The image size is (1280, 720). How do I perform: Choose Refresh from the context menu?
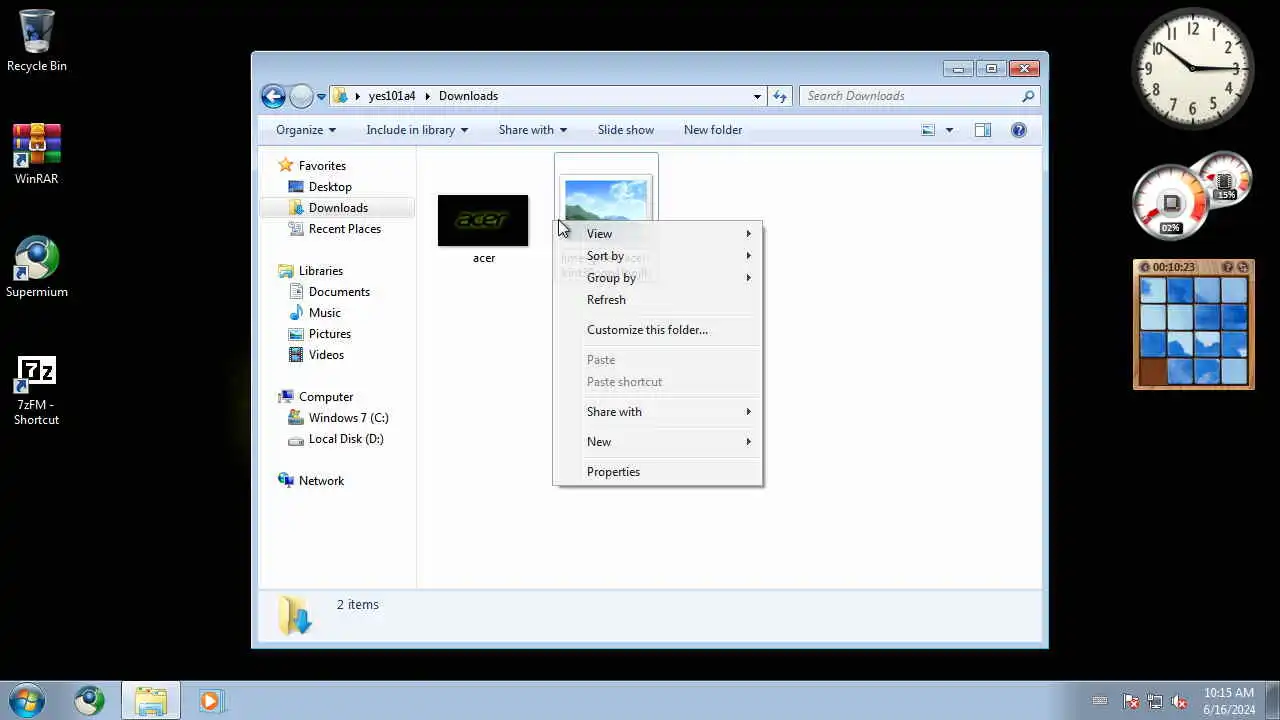click(x=658, y=300)
